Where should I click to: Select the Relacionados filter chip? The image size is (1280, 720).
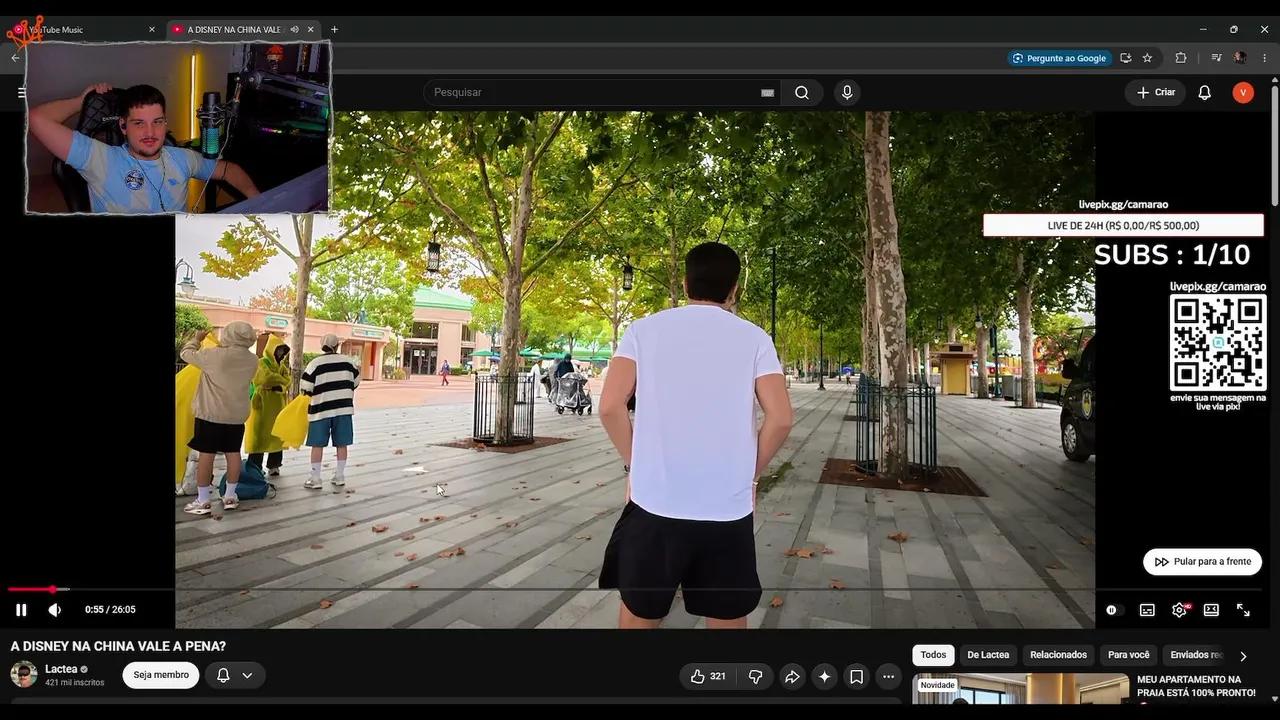pyautogui.click(x=1058, y=655)
